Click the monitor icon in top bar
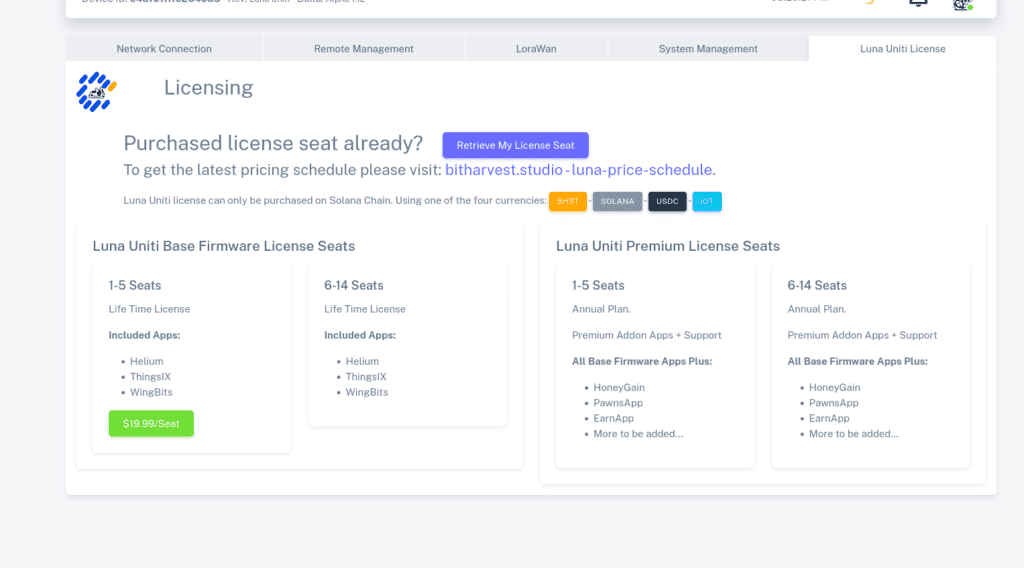 tap(917, 3)
